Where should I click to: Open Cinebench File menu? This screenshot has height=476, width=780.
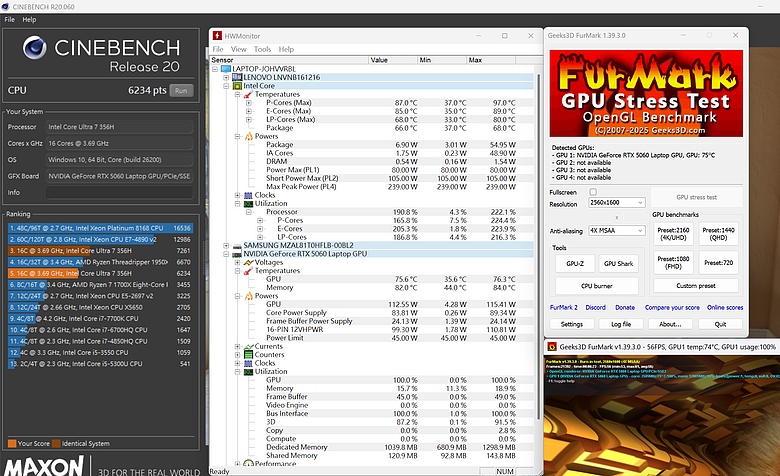(x=9, y=19)
